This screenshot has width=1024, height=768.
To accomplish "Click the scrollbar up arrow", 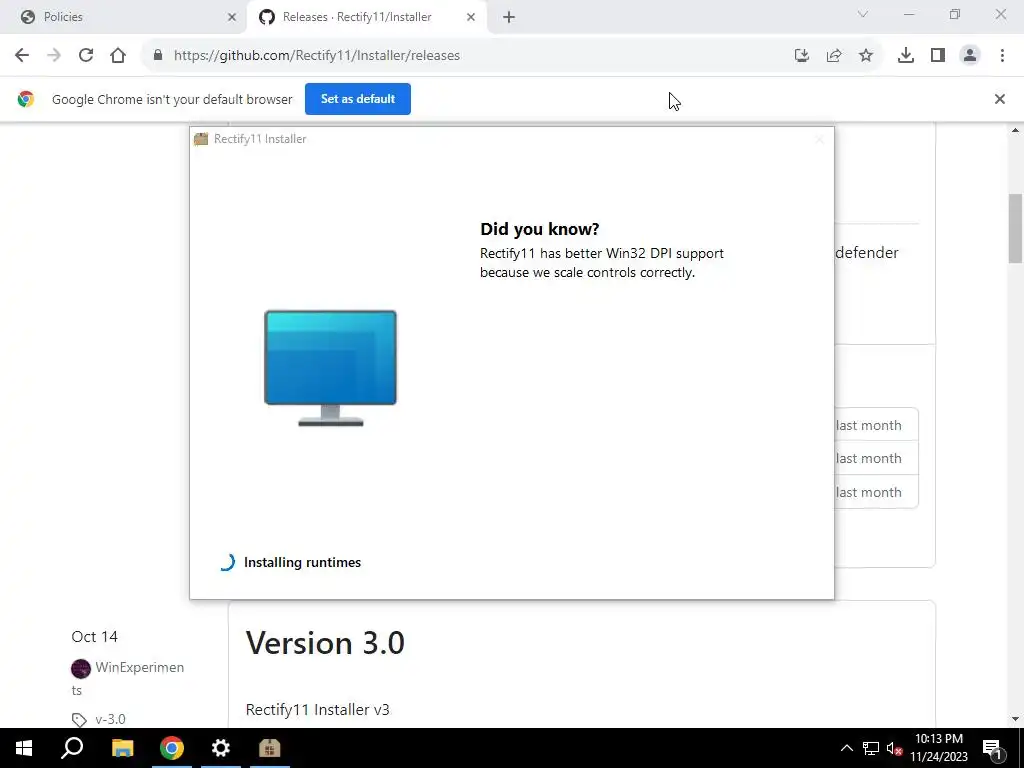I will tap(1015, 131).
